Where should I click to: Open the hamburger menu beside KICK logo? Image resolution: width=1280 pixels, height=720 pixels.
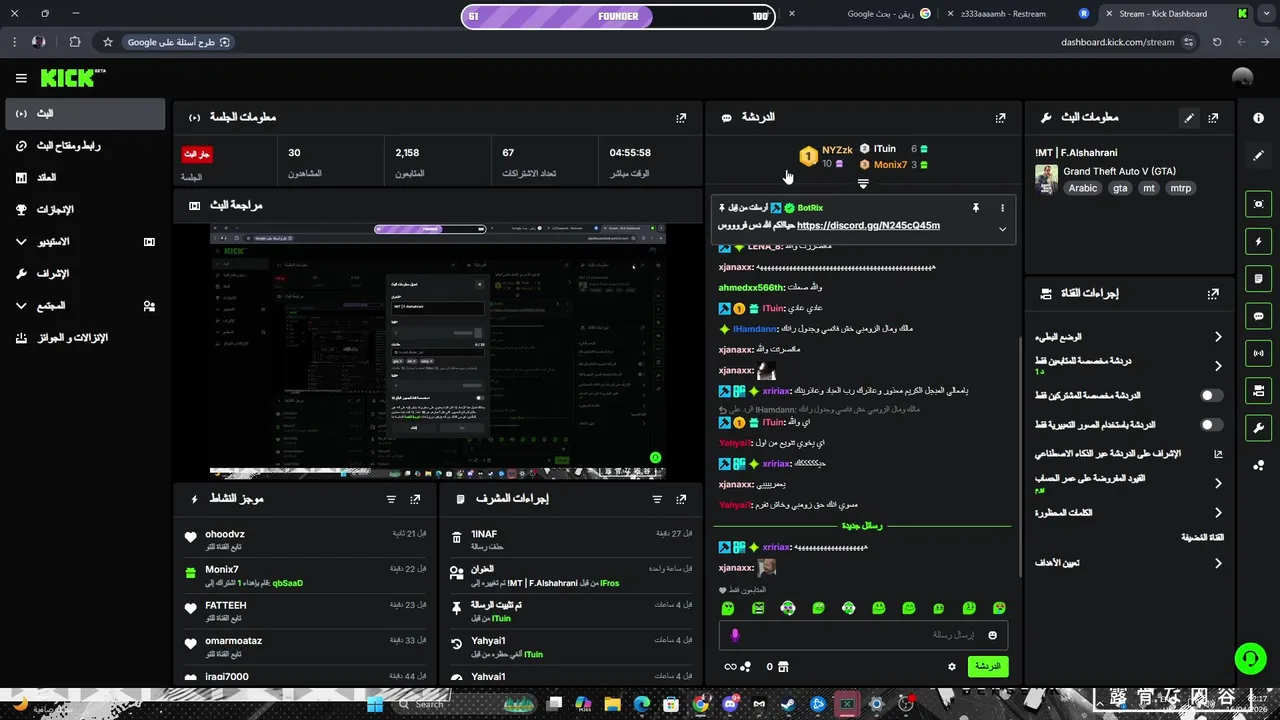21,78
